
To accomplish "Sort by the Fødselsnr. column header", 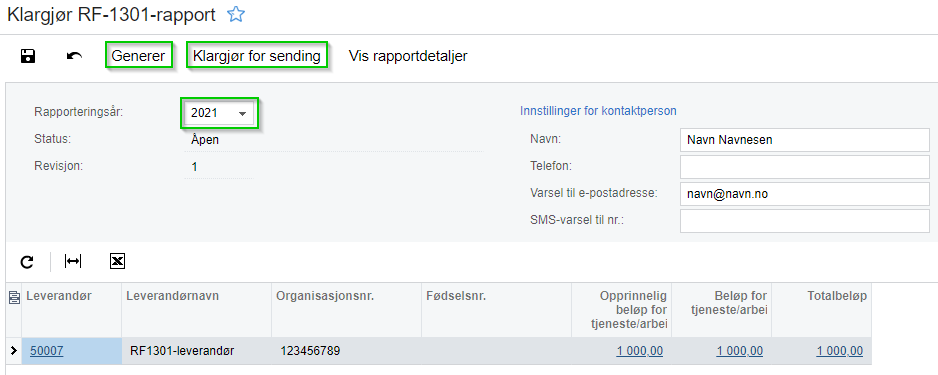I will coord(497,310).
